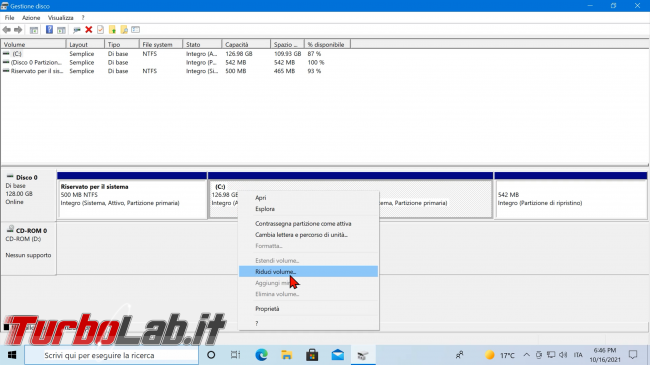The image size is (650, 365).
Task: Click the Disco 0 disk label
Action: coord(27,178)
